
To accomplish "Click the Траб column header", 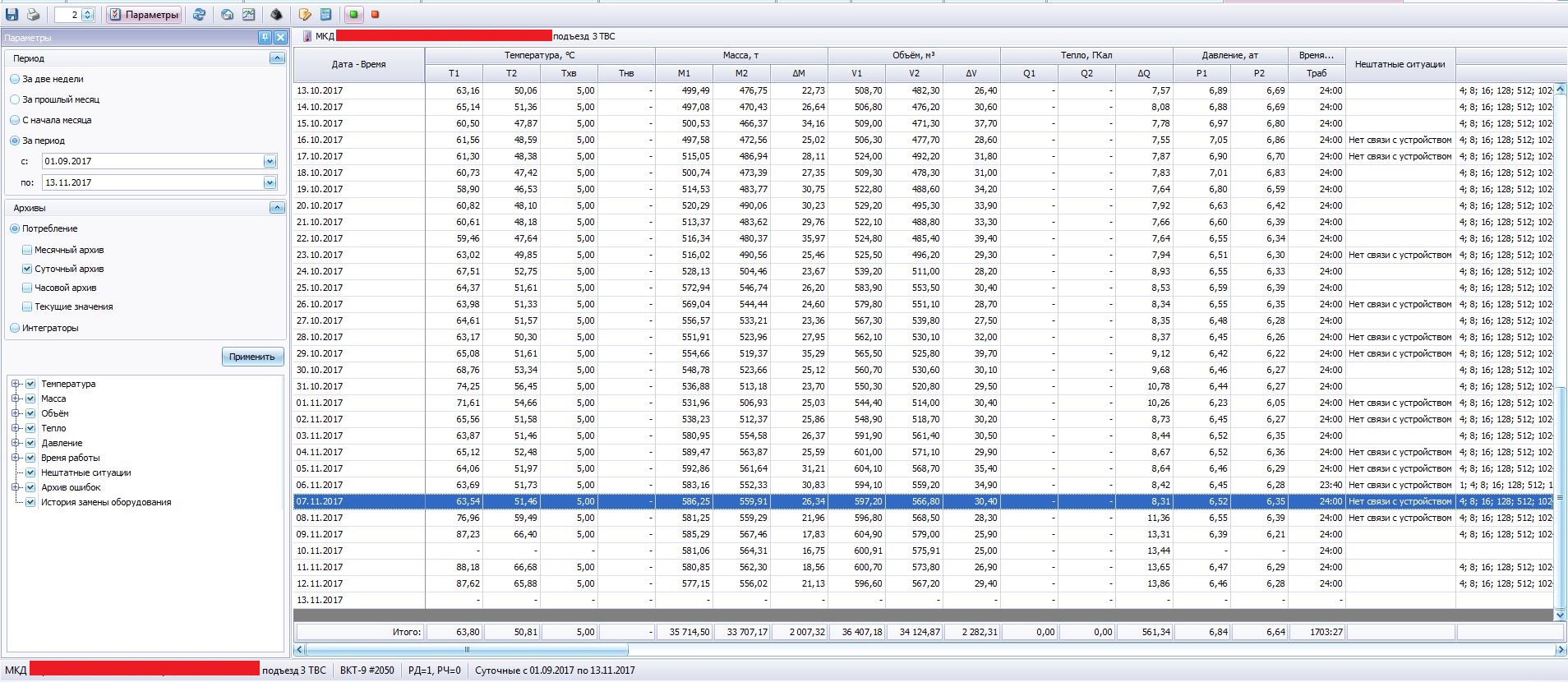I will click(1317, 73).
